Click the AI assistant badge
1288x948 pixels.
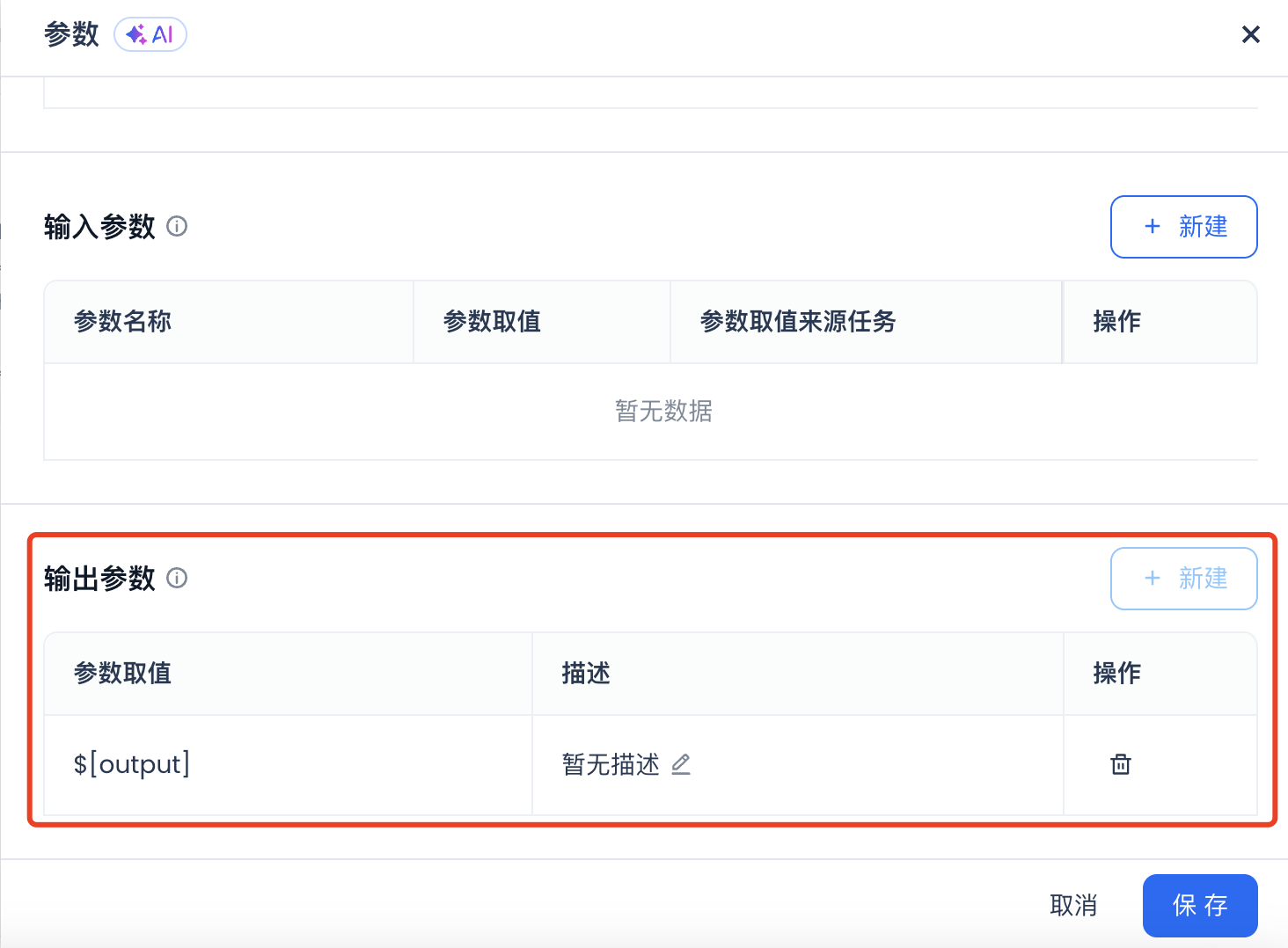tap(150, 34)
